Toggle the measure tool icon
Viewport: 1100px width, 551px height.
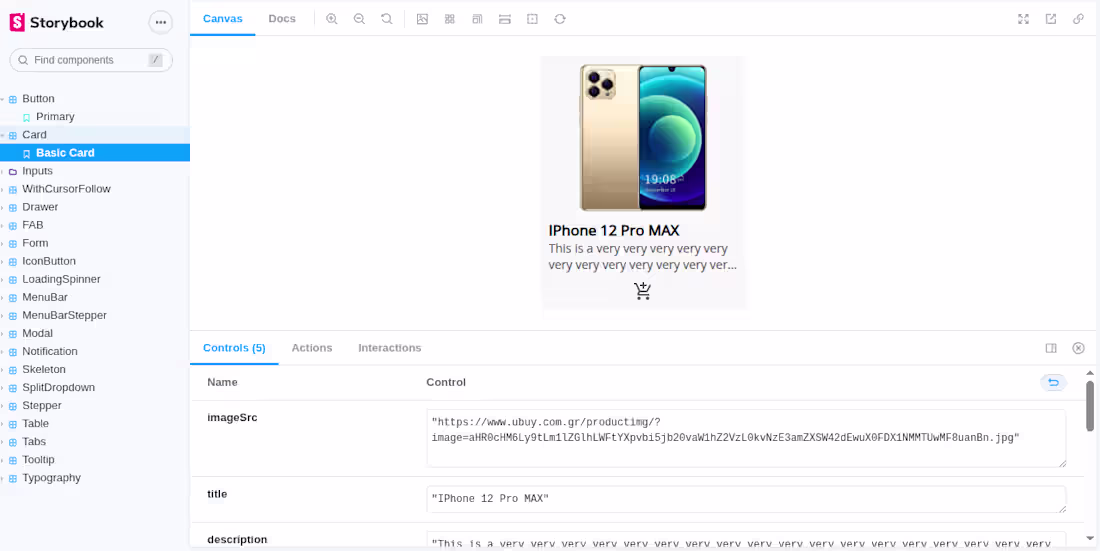[504, 19]
